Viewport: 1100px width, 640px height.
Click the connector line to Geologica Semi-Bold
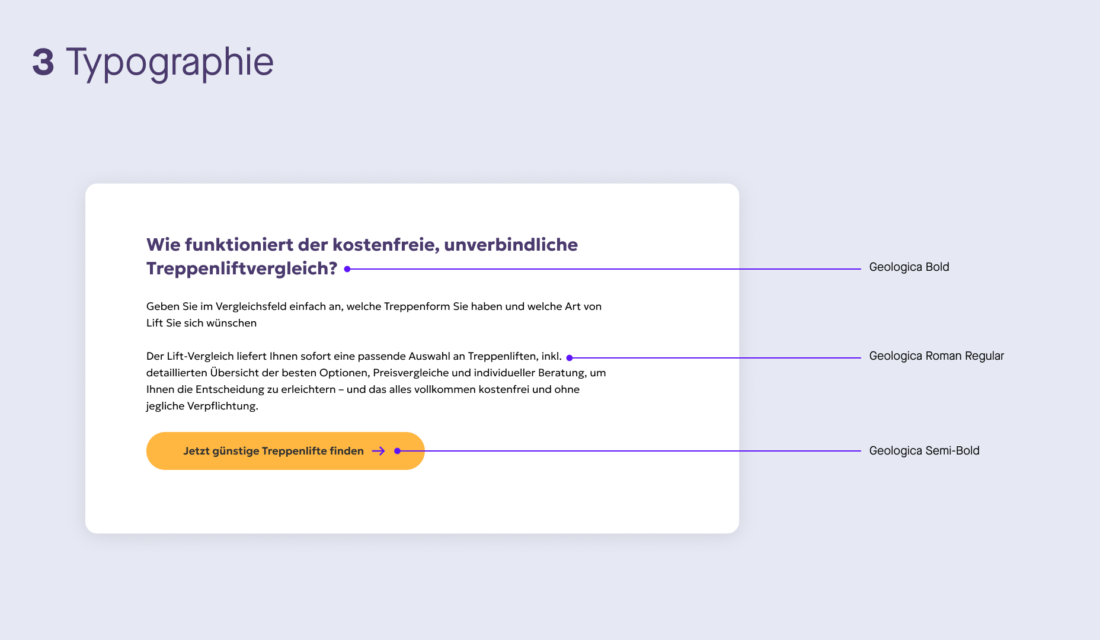[631, 451]
